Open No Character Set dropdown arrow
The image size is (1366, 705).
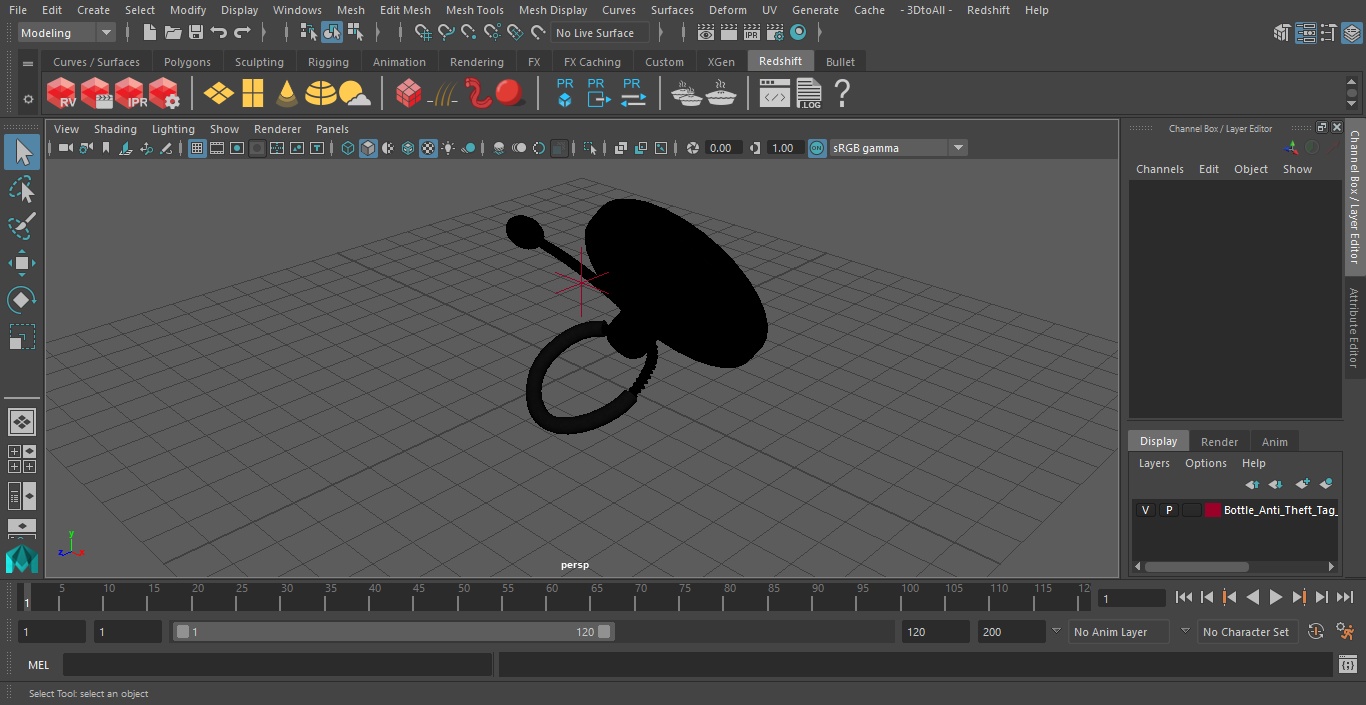1185,631
